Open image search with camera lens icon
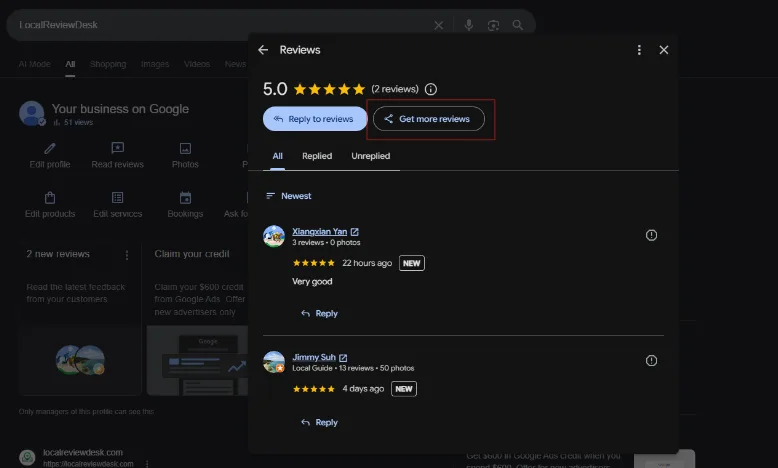Viewport: 778px width, 468px height. coord(493,25)
